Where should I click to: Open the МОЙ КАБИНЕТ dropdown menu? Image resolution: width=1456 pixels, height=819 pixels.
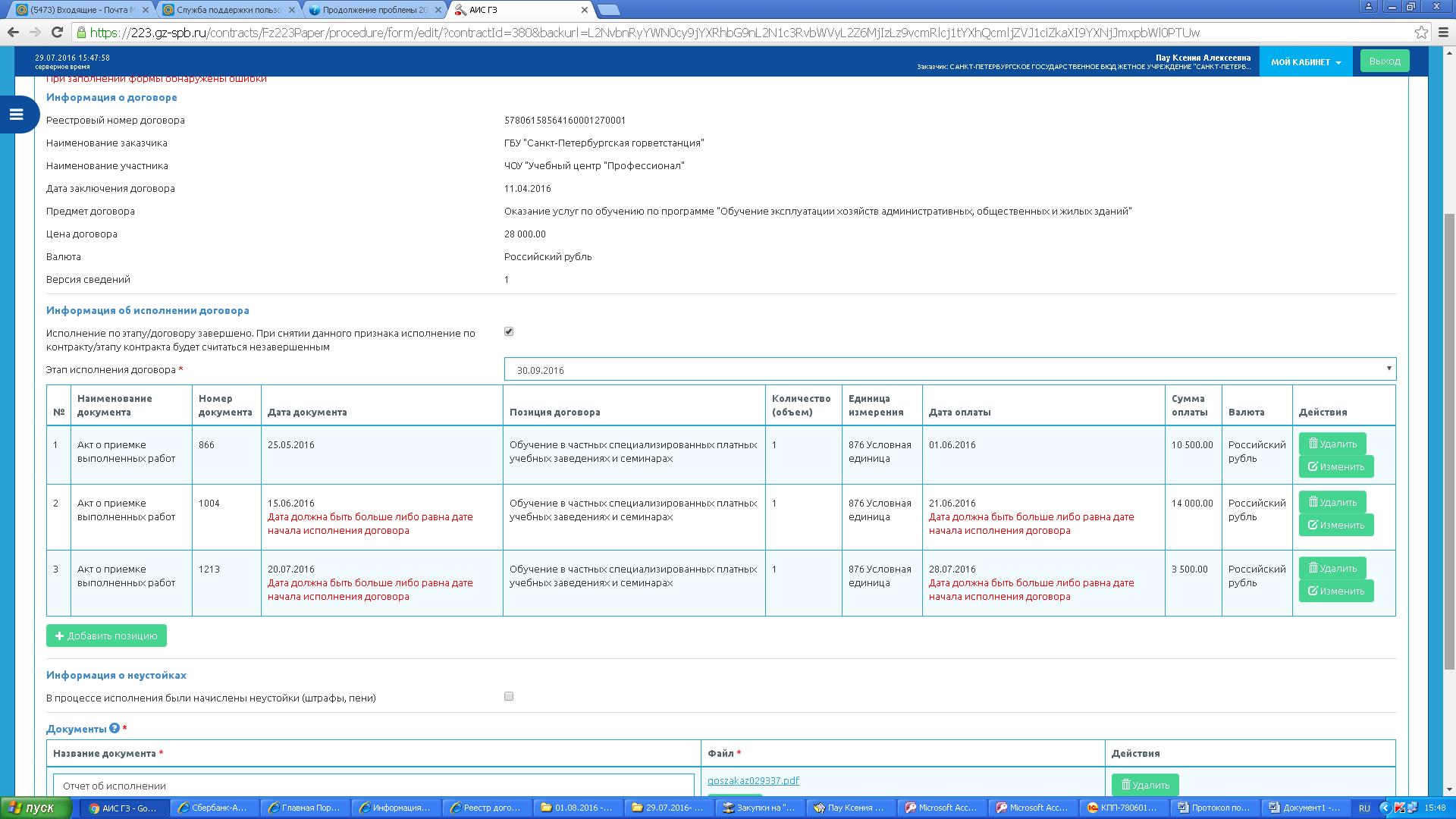(1306, 62)
